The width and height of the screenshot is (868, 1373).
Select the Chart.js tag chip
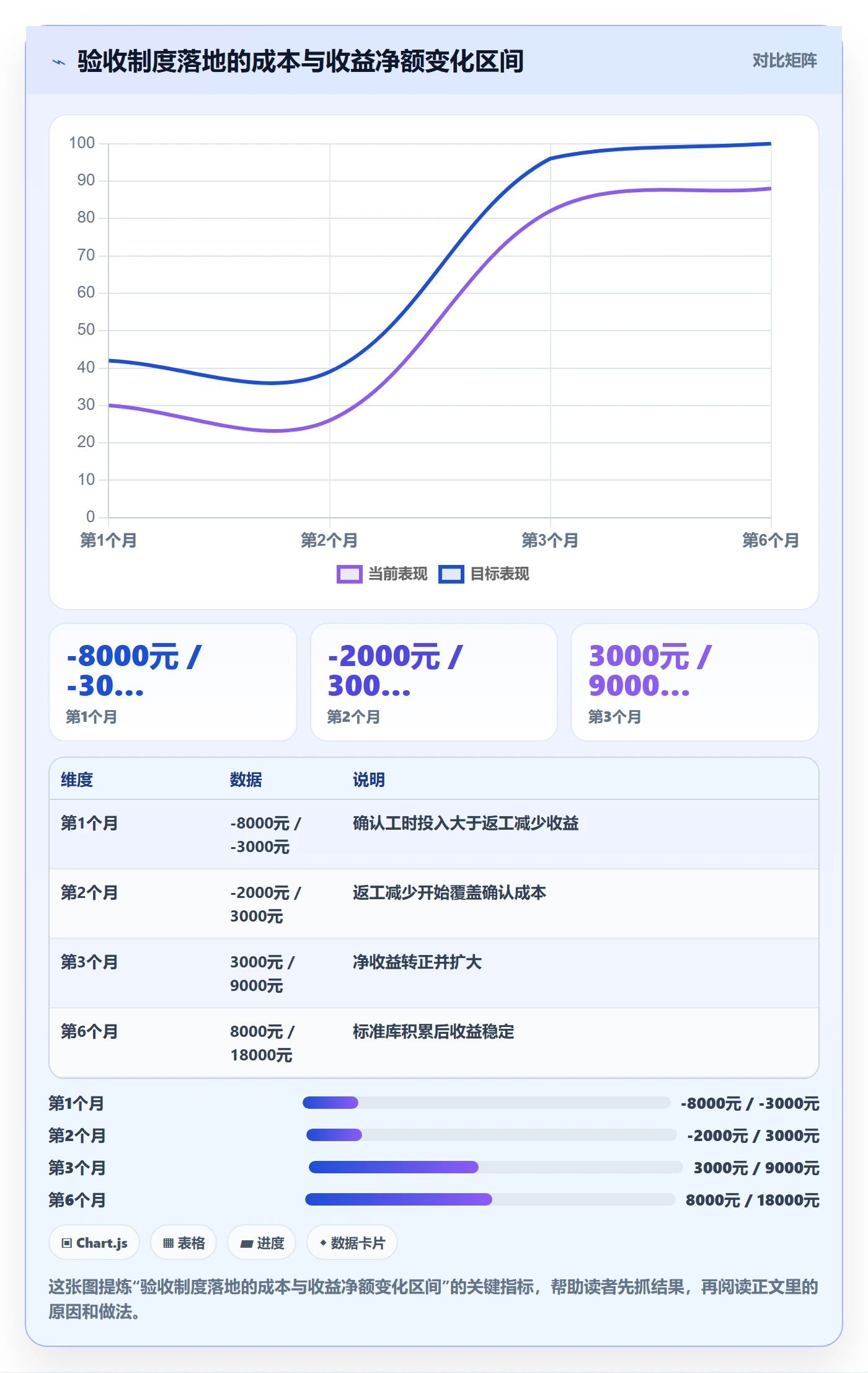point(94,1243)
